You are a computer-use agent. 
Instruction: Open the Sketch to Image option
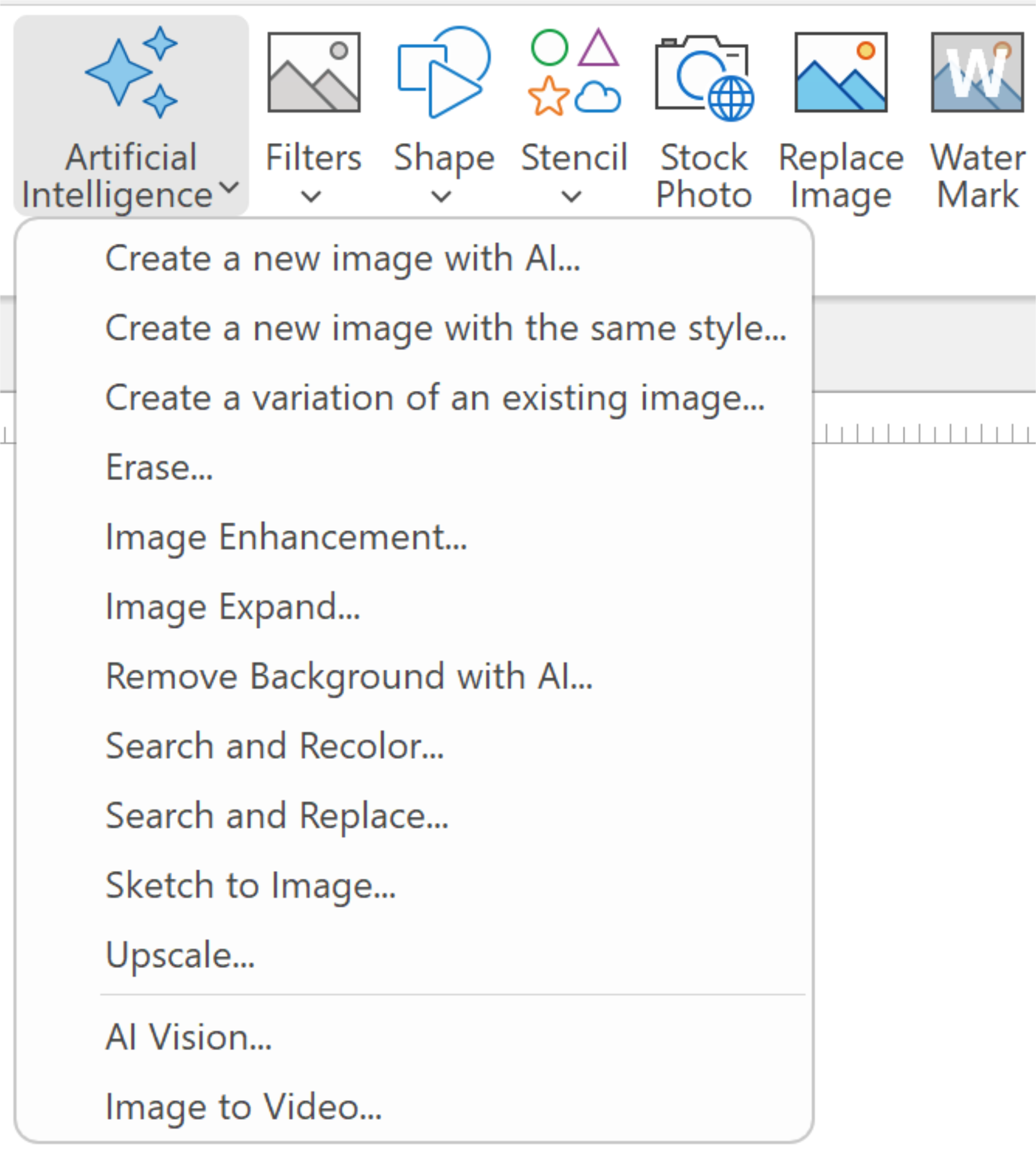click(x=251, y=886)
